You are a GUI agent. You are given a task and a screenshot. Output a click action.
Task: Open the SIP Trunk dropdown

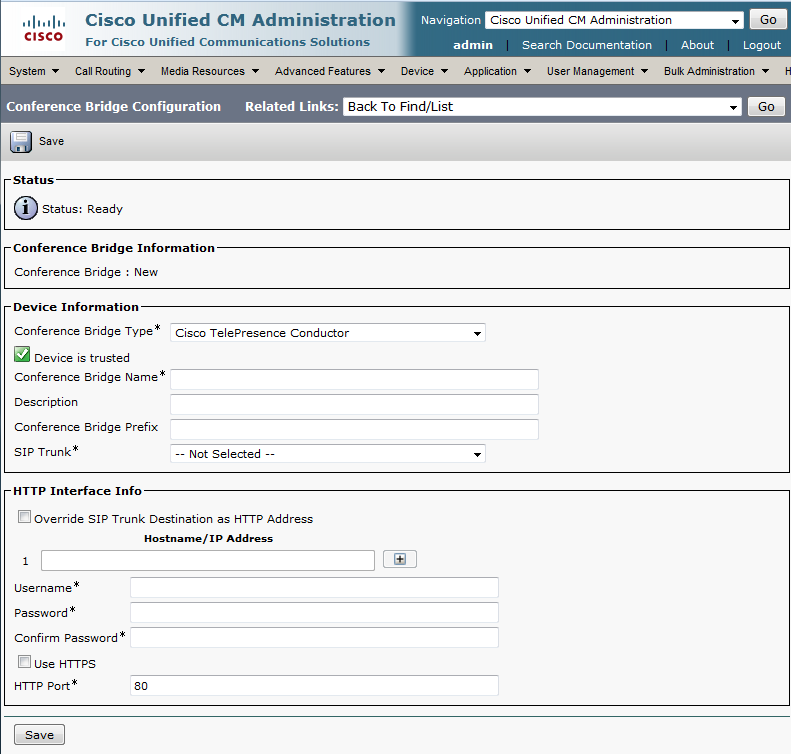click(x=328, y=454)
